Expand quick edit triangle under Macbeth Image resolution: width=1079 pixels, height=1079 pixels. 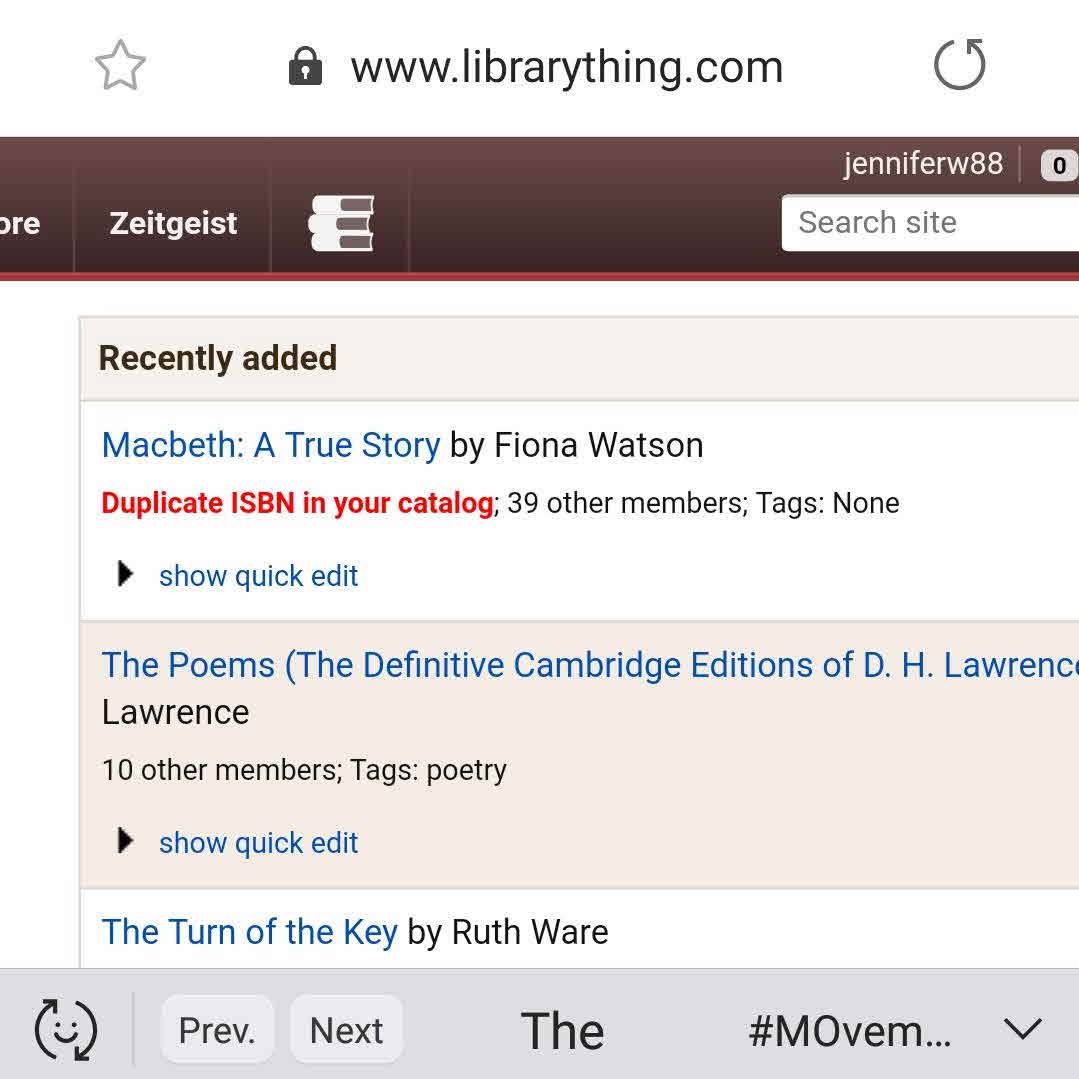[x=125, y=574]
